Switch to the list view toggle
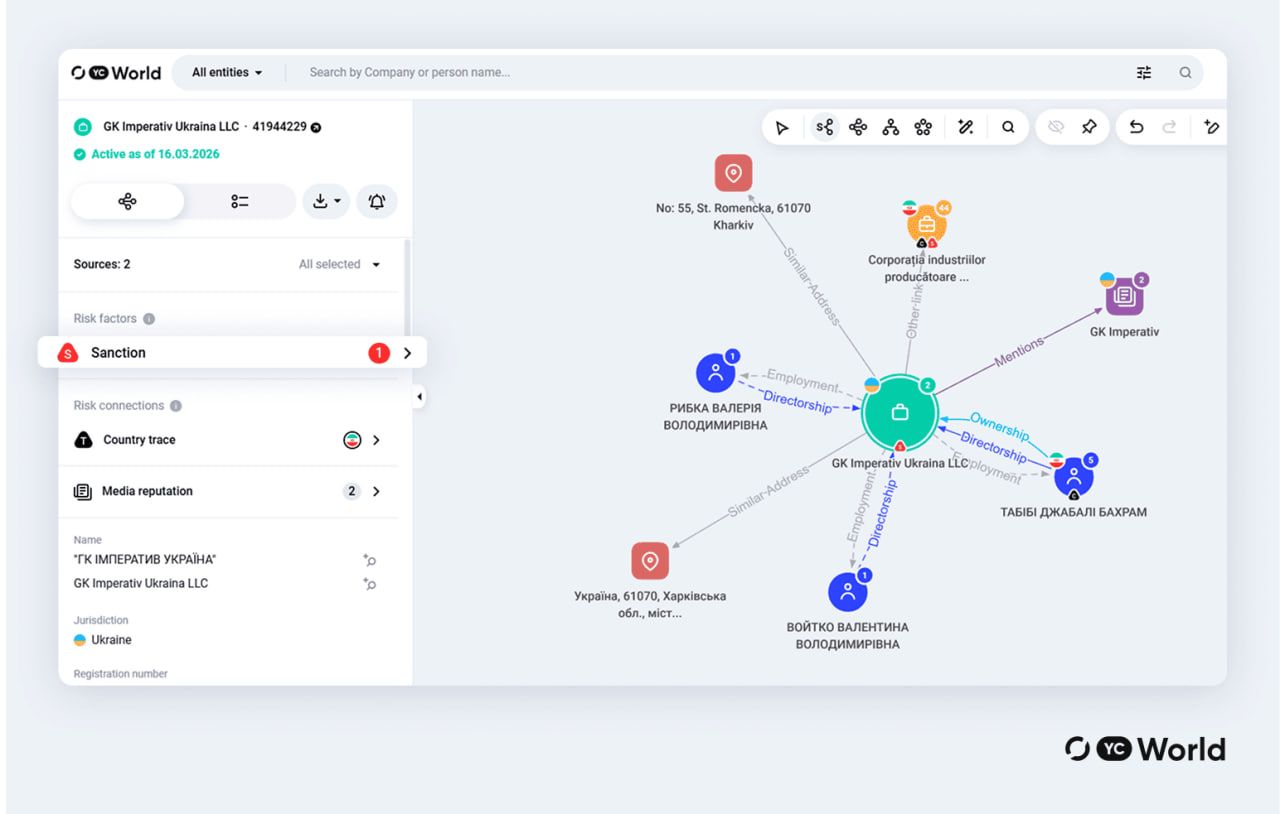This screenshot has height=814, width=1280. point(240,201)
